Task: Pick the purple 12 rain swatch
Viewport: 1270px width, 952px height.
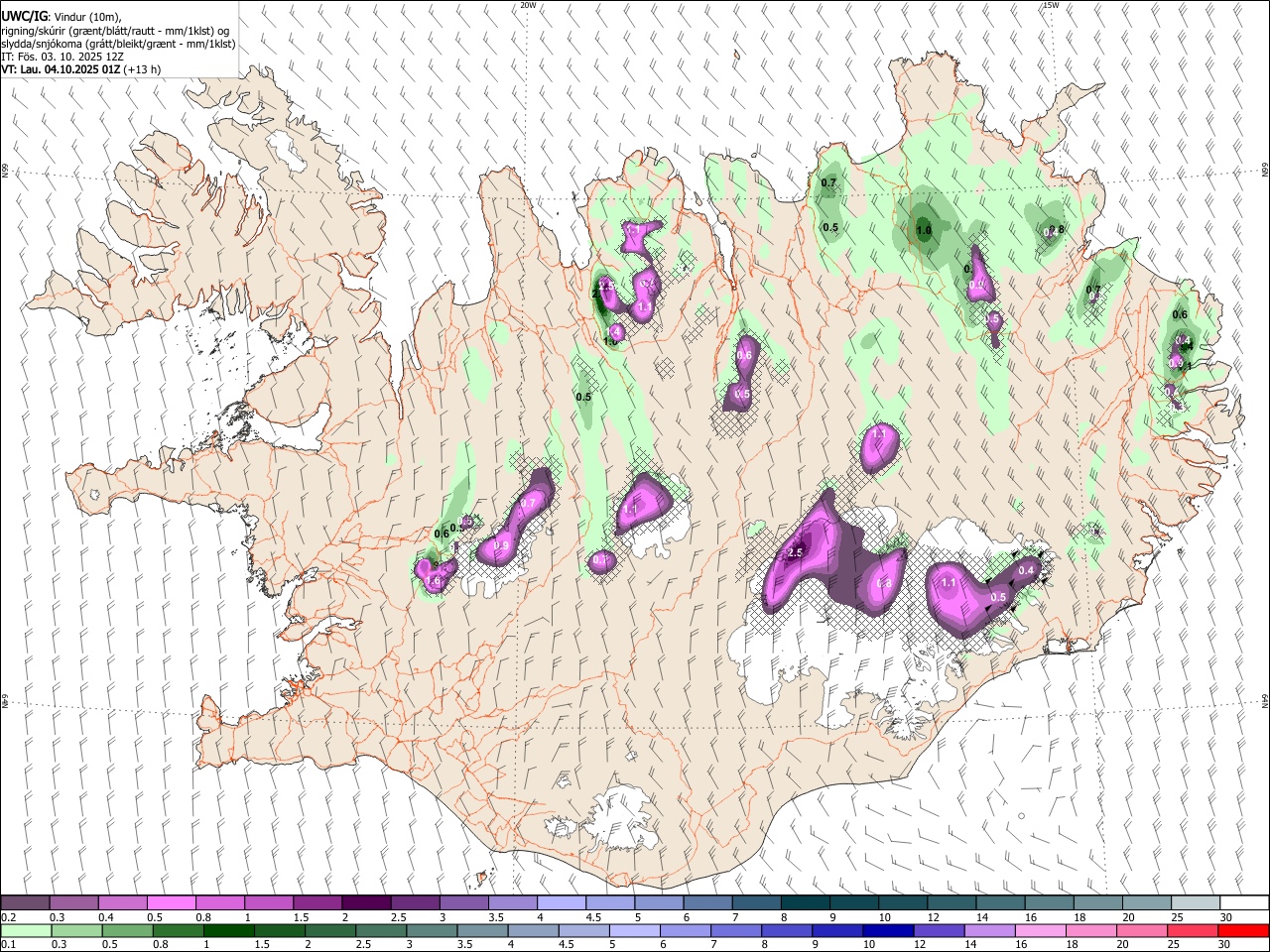Action: 940,930
